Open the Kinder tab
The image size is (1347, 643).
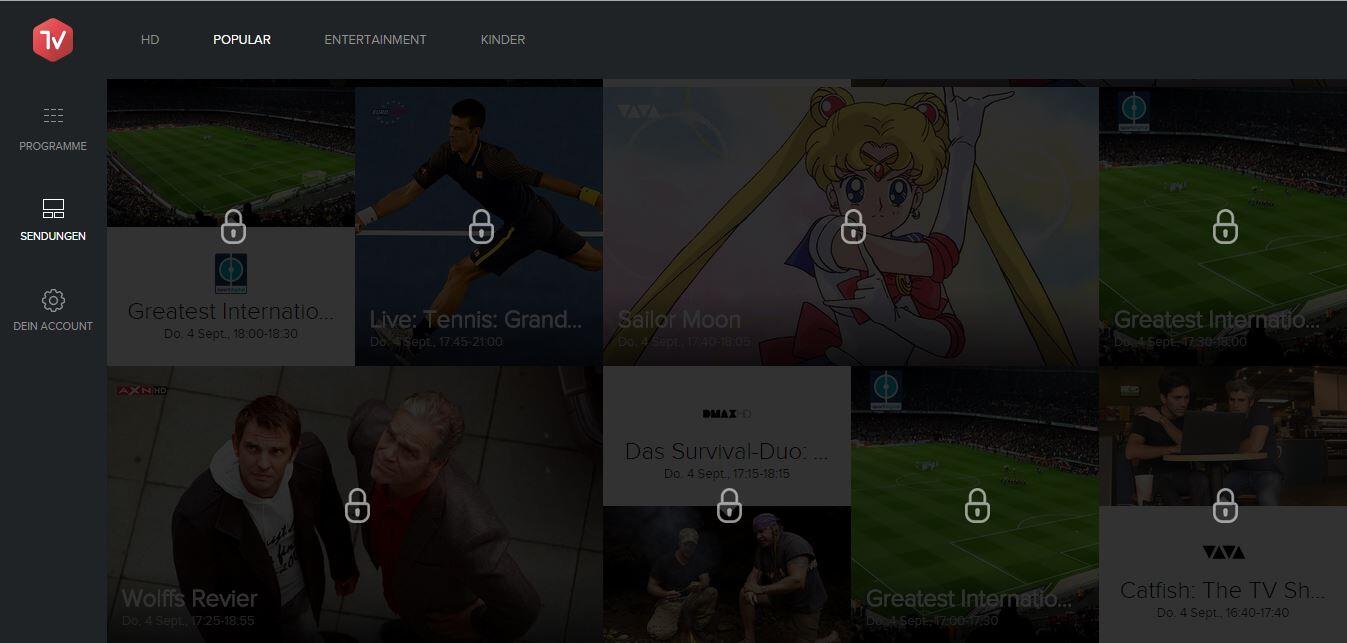[x=503, y=40]
